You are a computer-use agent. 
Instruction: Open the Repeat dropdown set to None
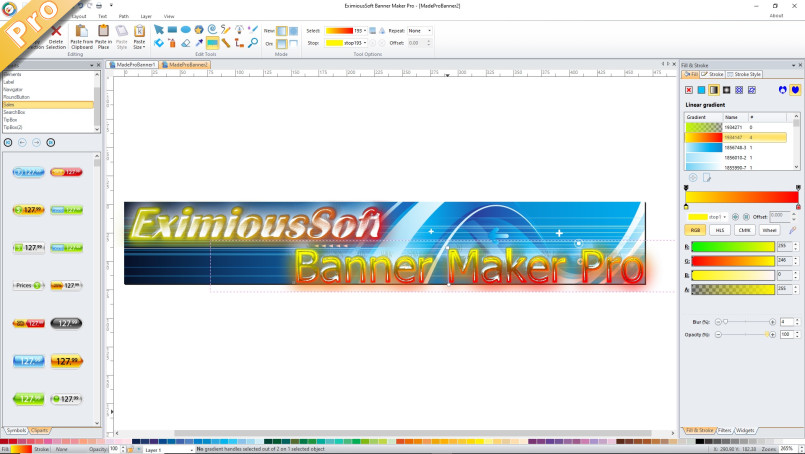tap(419, 31)
